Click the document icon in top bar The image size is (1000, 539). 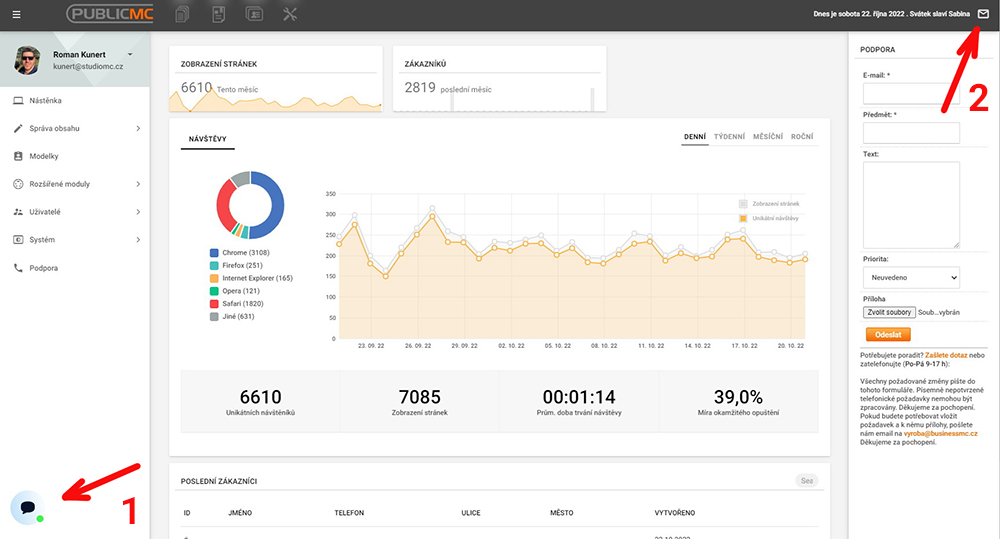tap(218, 14)
